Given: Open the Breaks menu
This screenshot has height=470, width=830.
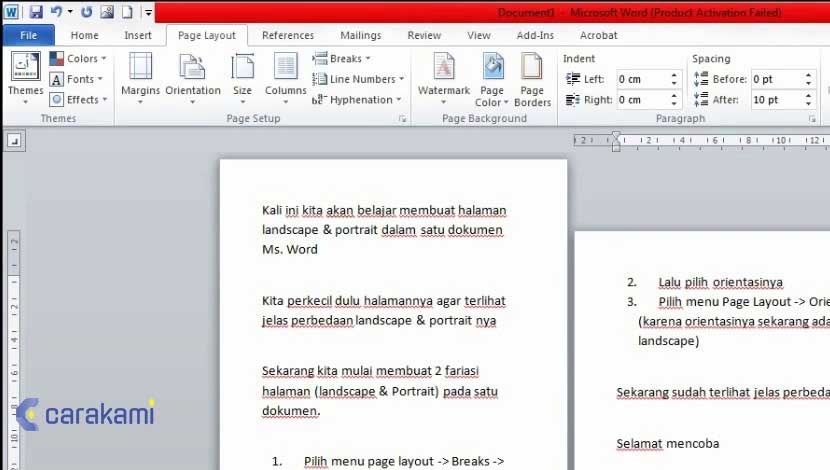Looking at the screenshot, I should (x=341, y=58).
